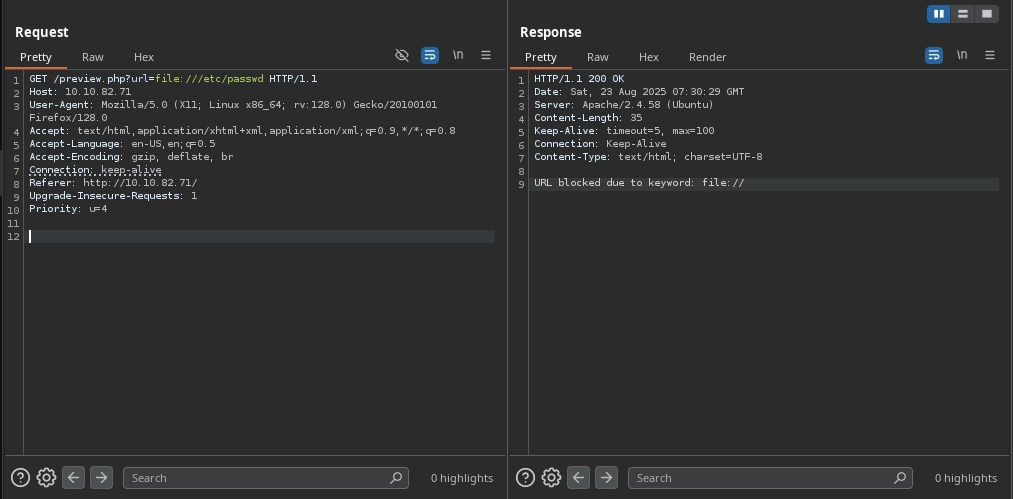Open the Render tab in Response
This screenshot has height=499, width=1013.
(707, 57)
